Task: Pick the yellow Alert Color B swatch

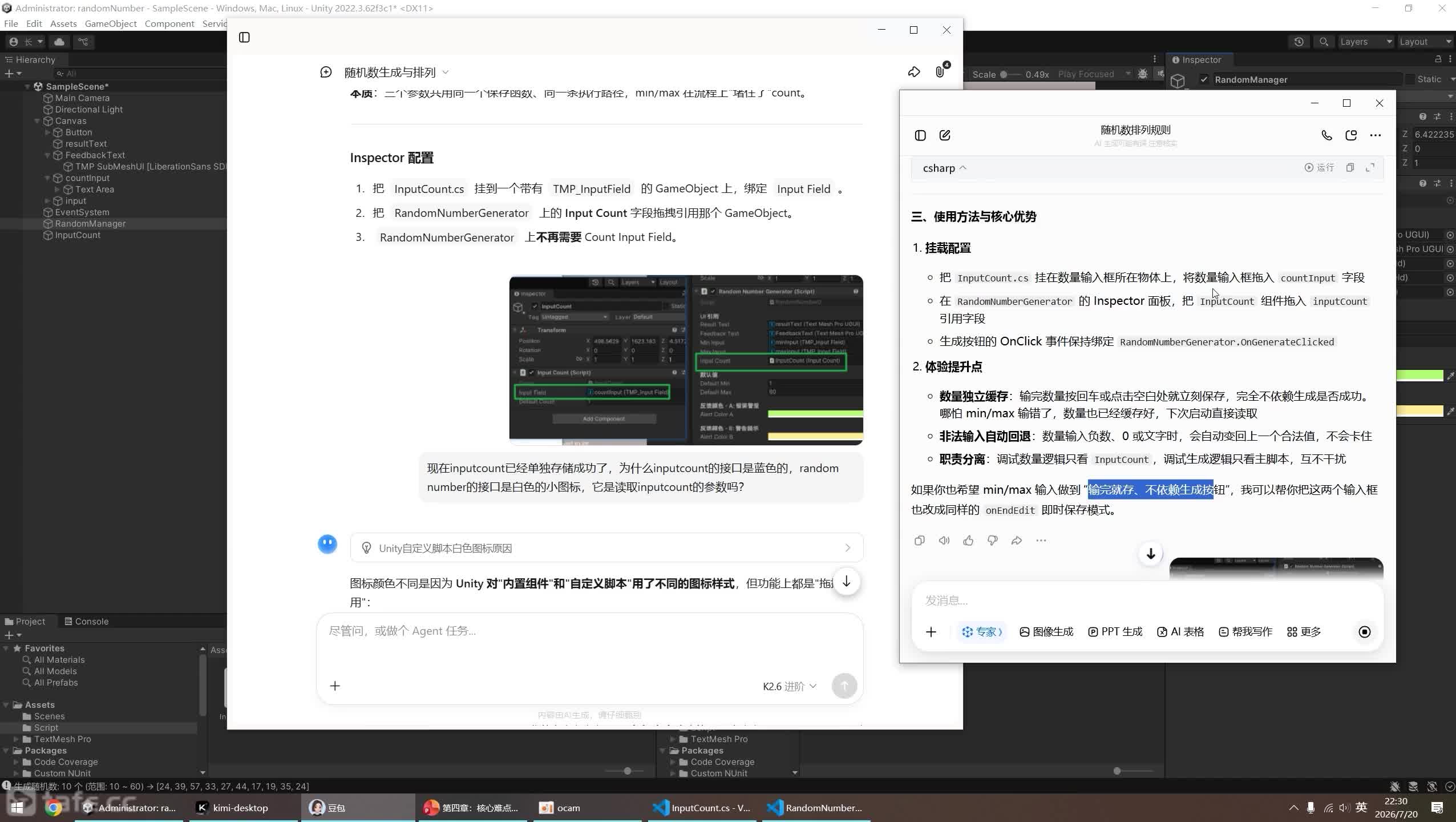Action: 1419,411
